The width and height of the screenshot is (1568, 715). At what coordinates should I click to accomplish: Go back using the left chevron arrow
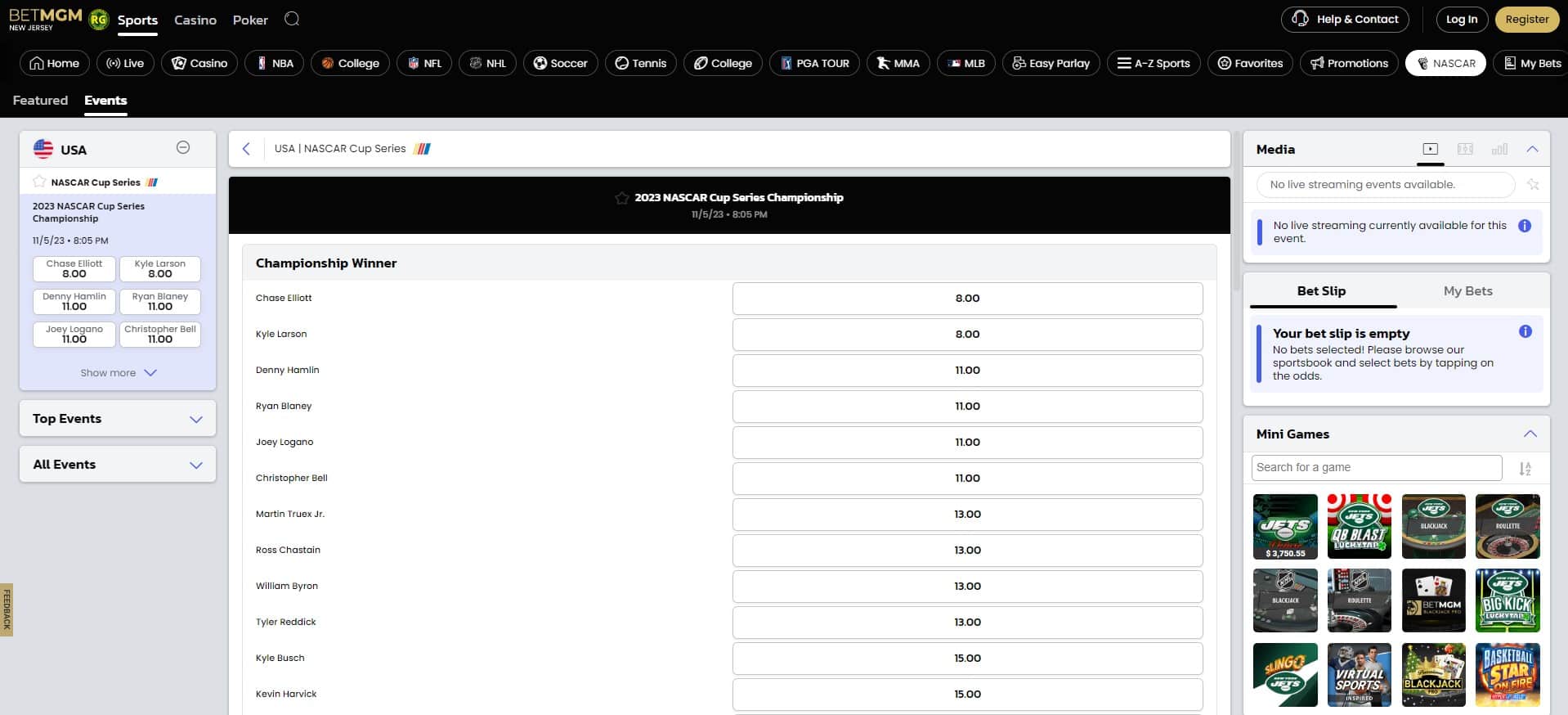tap(246, 149)
